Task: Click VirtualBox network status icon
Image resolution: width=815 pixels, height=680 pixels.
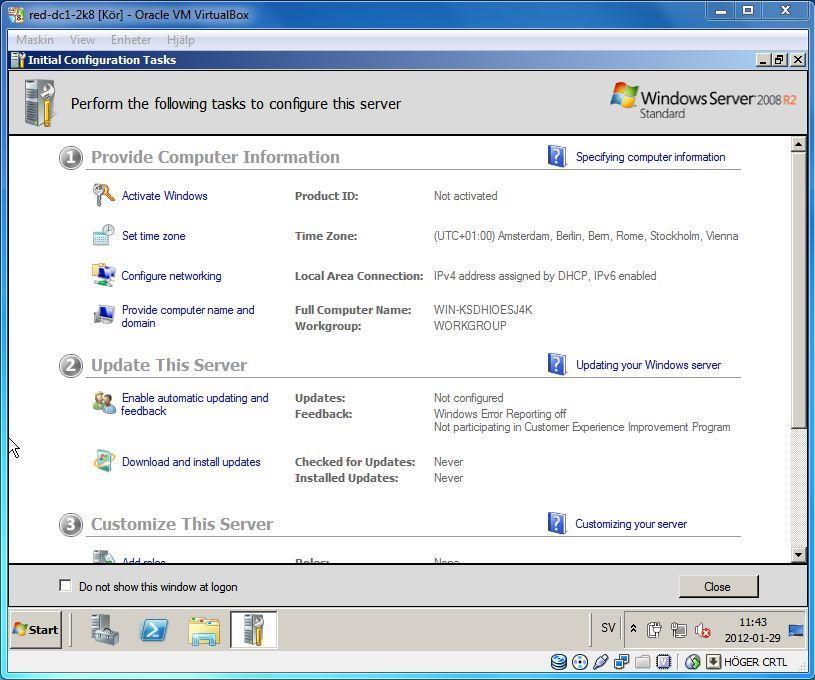Action: click(621, 661)
